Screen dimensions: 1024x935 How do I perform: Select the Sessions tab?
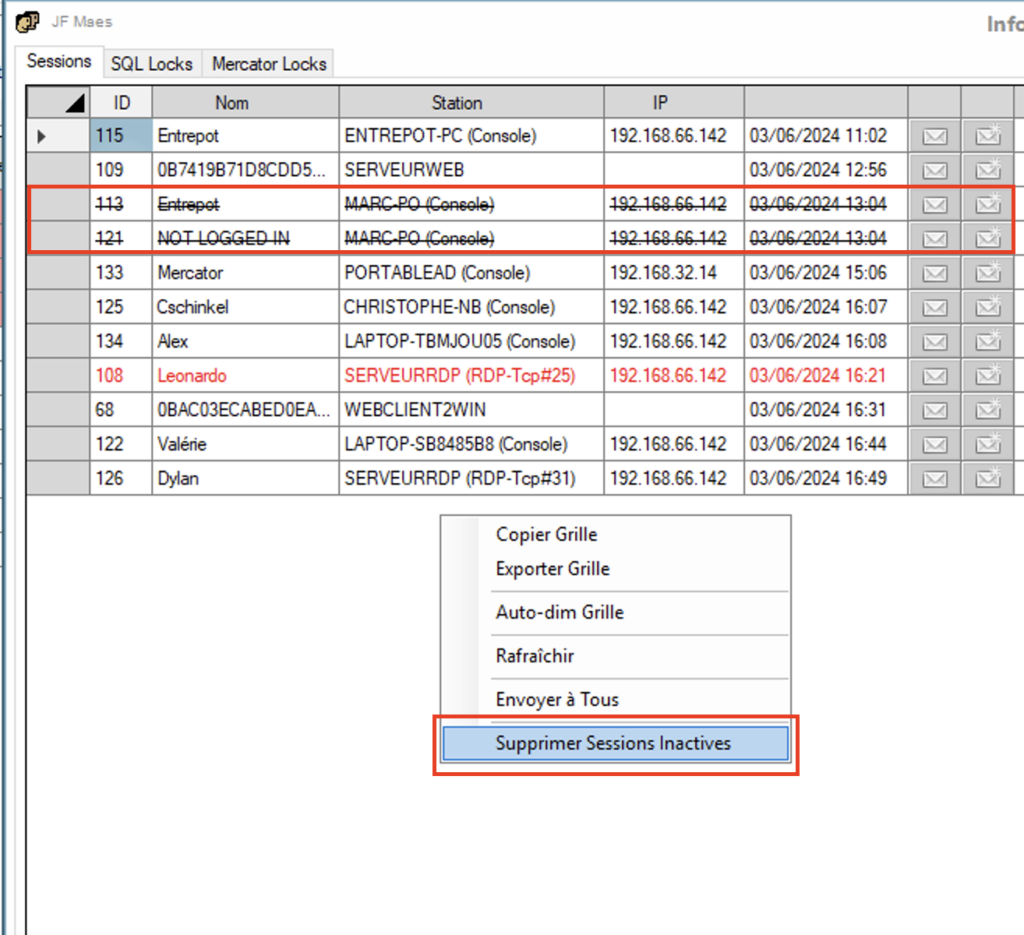[x=59, y=62]
